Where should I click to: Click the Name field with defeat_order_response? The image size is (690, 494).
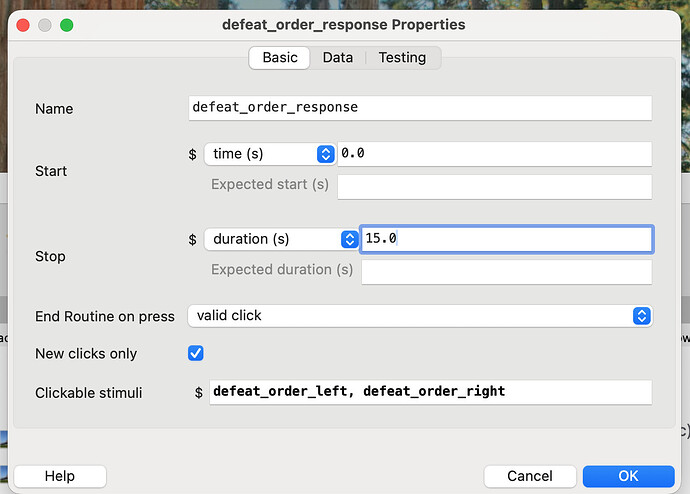pos(420,108)
